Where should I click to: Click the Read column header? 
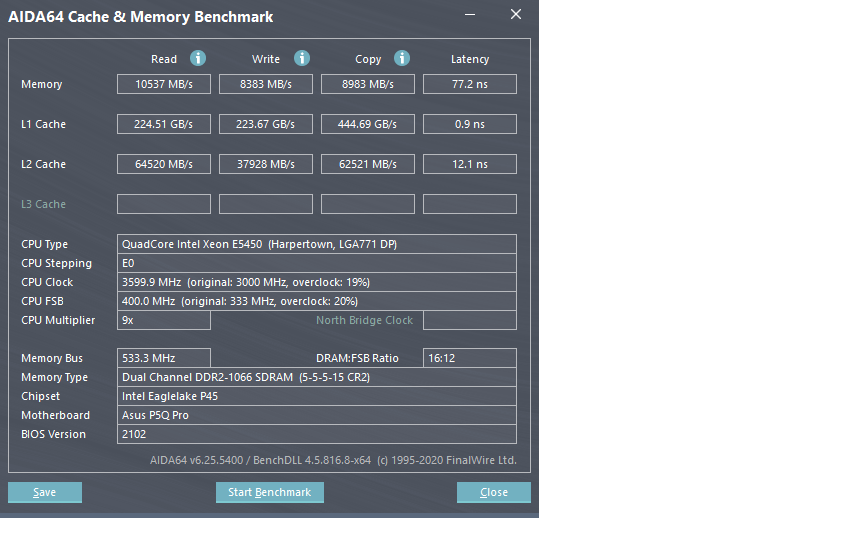[x=164, y=59]
